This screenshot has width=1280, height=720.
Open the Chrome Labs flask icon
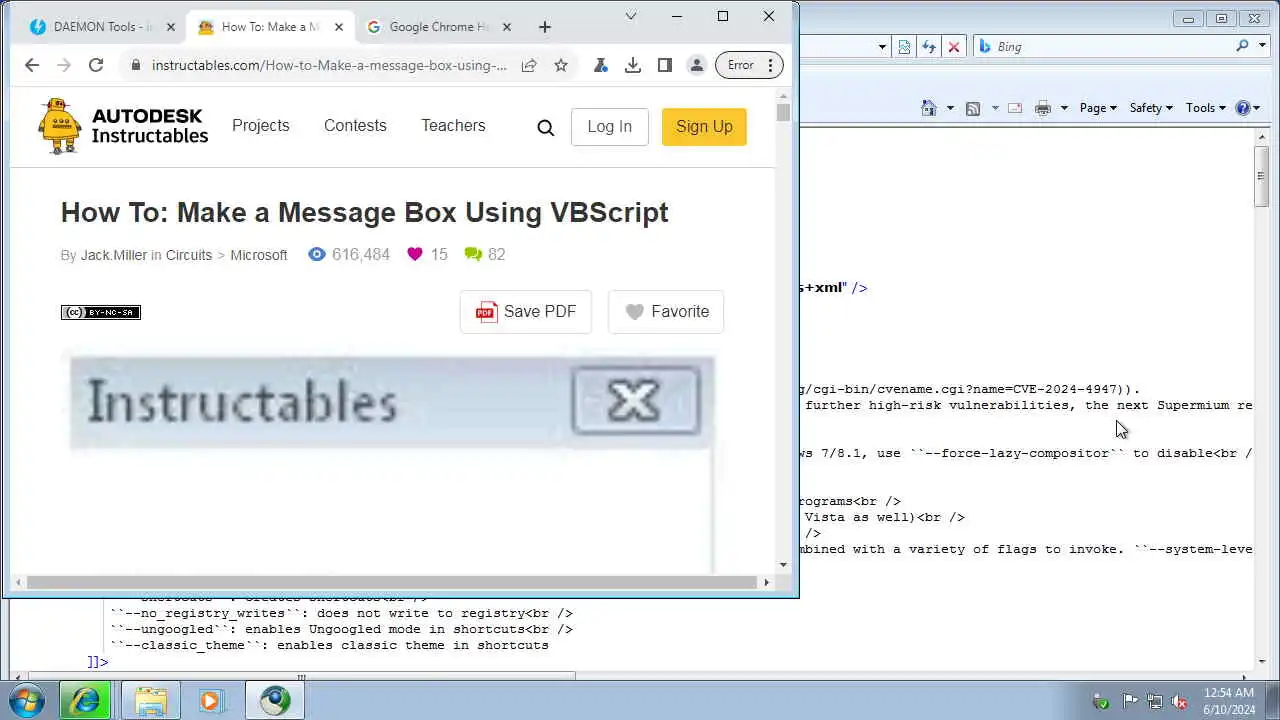pos(601,65)
